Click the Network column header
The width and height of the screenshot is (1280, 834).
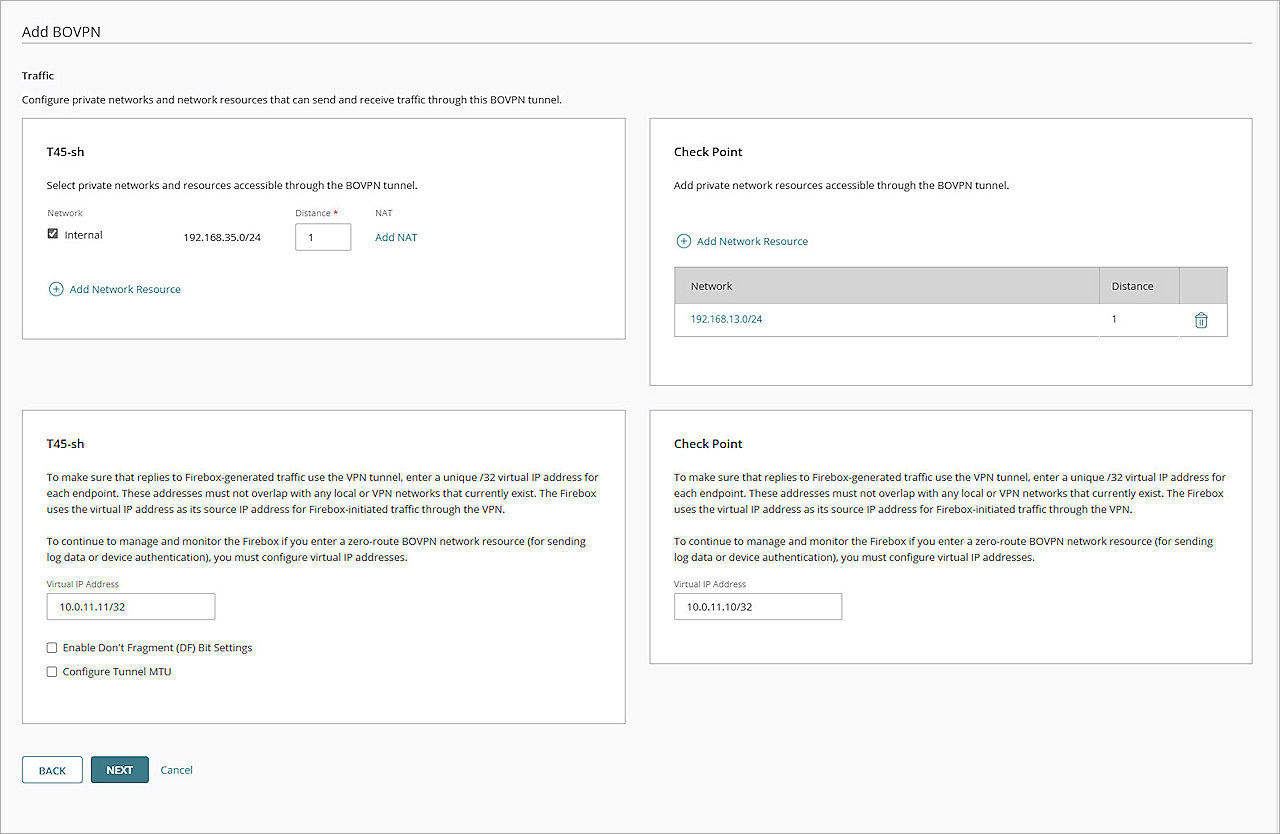(x=712, y=286)
